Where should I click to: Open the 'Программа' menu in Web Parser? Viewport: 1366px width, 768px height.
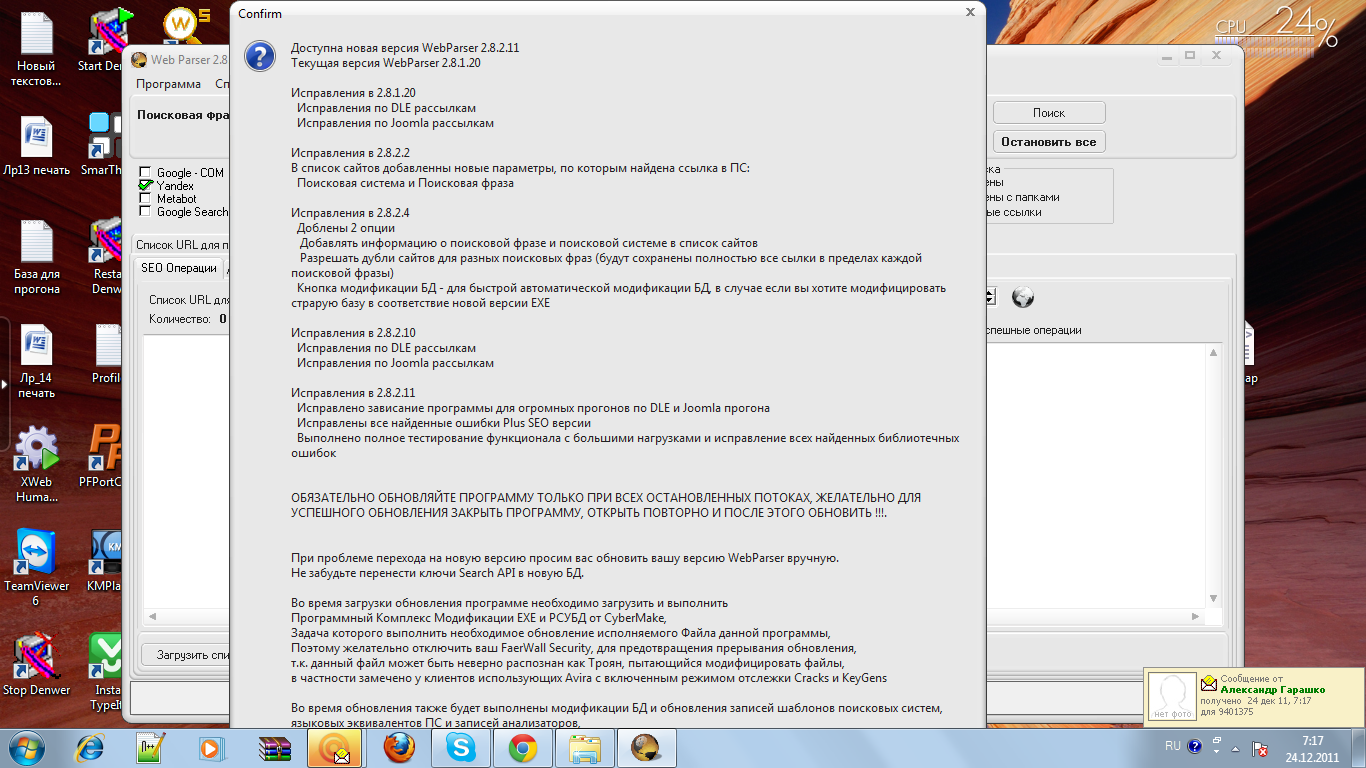pyautogui.click(x=169, y=84)
